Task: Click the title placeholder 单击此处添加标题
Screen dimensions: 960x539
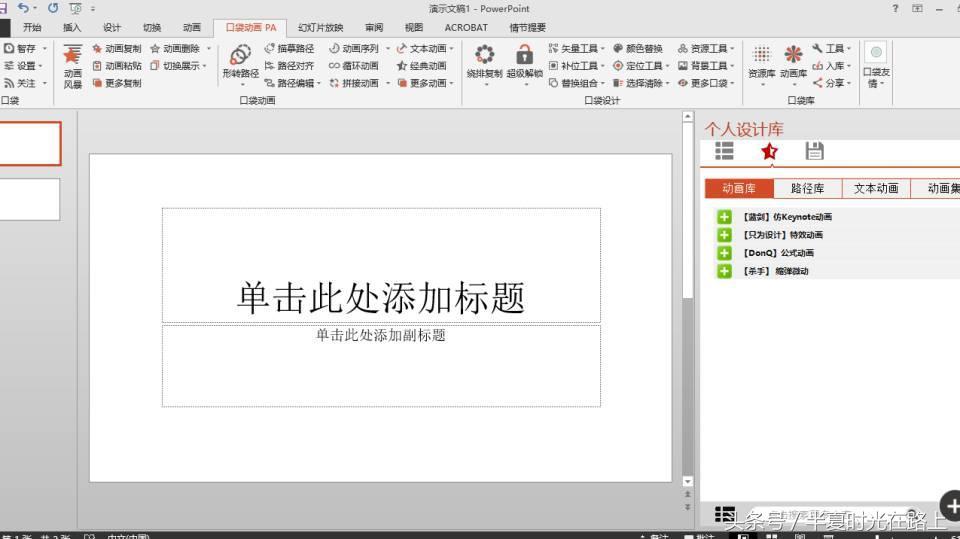Action: pyautogui.click(x=381, y=297)
